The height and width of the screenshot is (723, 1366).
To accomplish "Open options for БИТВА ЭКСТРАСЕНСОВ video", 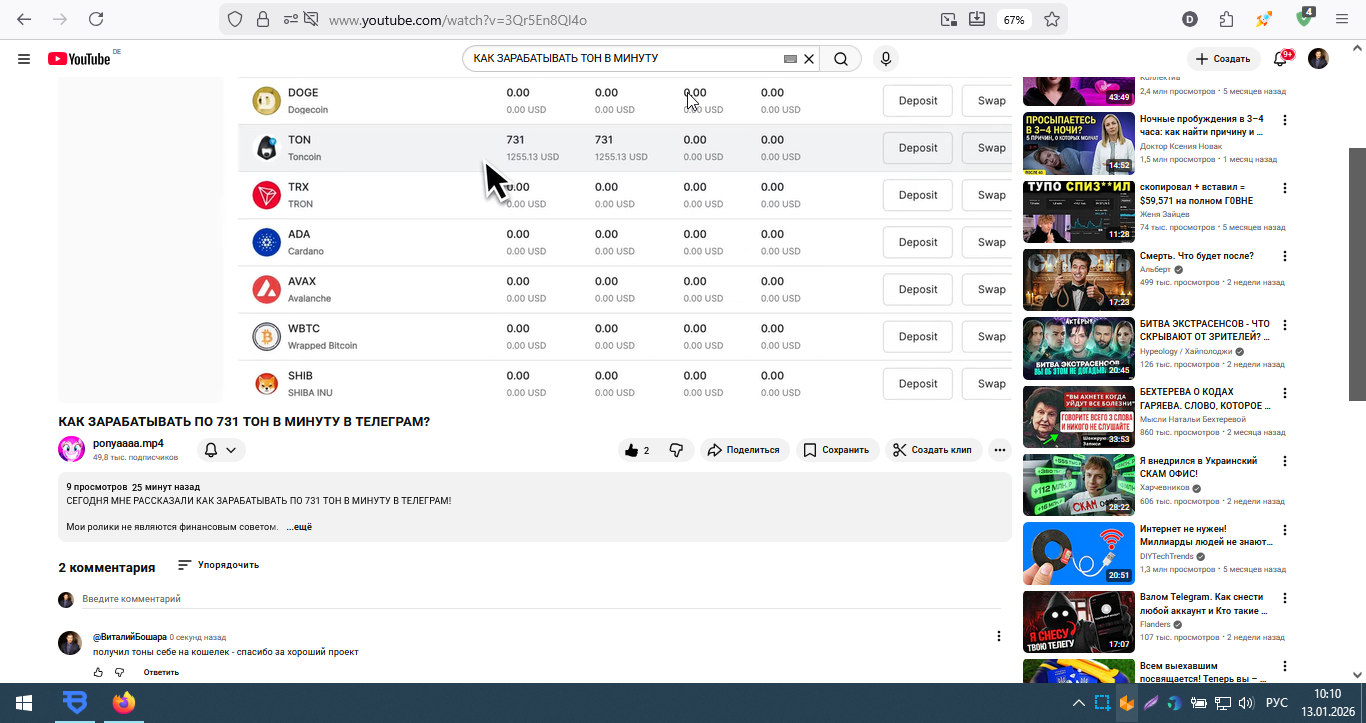I will point(1285,325).
